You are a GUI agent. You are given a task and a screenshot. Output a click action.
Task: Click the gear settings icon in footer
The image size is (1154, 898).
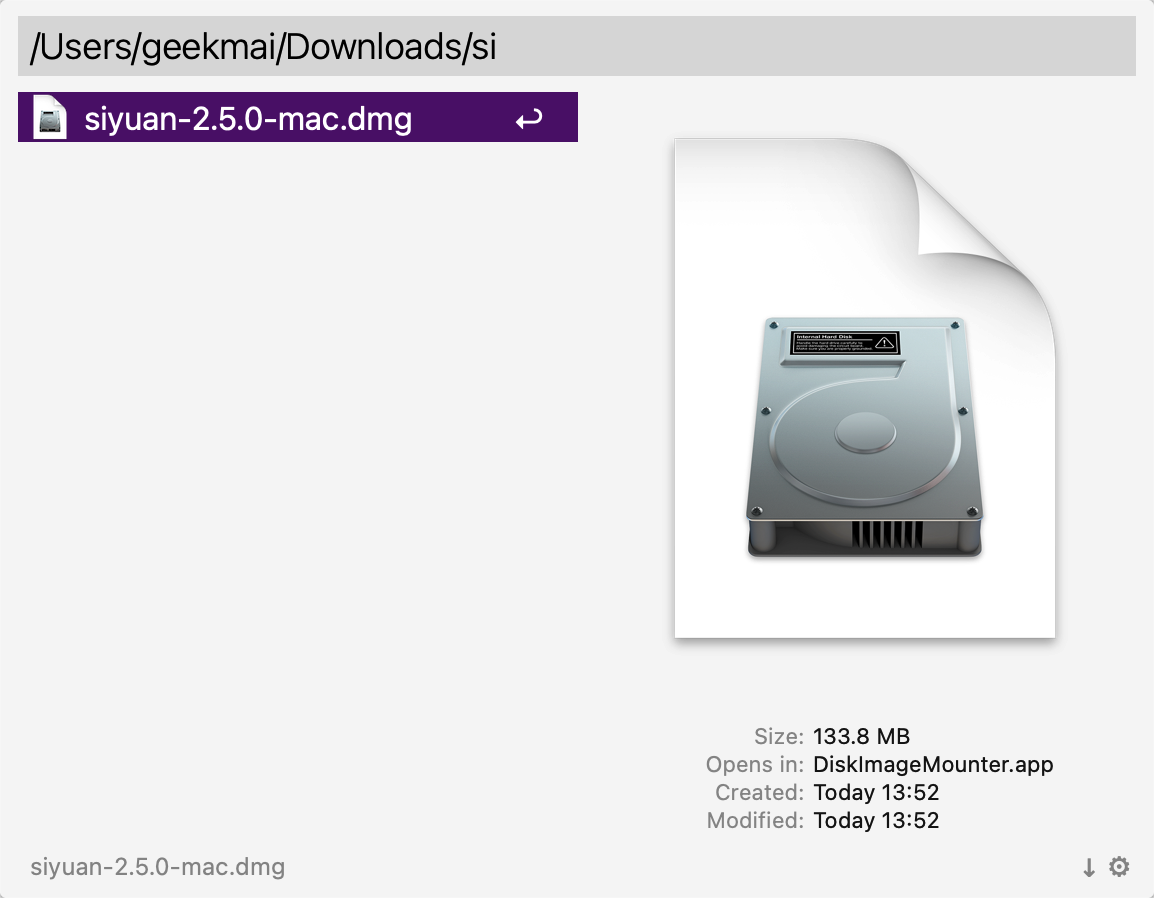[1119, 866]
